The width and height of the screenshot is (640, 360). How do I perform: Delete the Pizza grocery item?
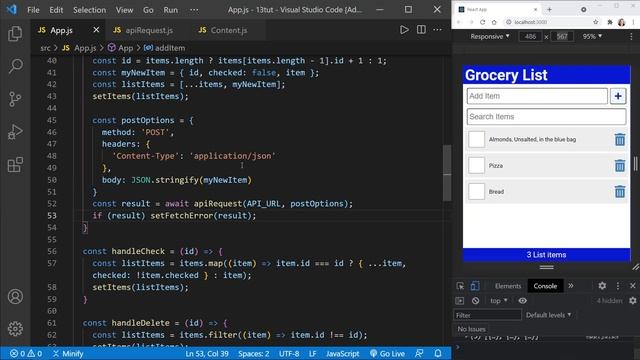(x=620, y=166)
